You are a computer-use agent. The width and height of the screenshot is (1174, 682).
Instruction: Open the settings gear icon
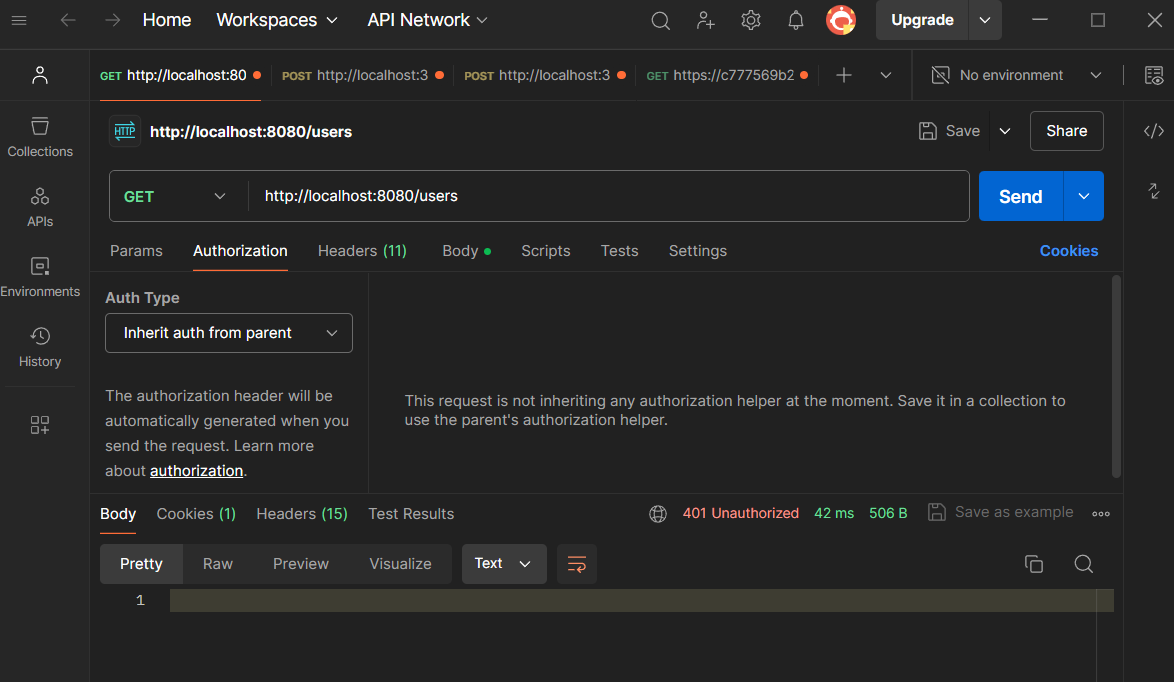click(x=750, y=20)
